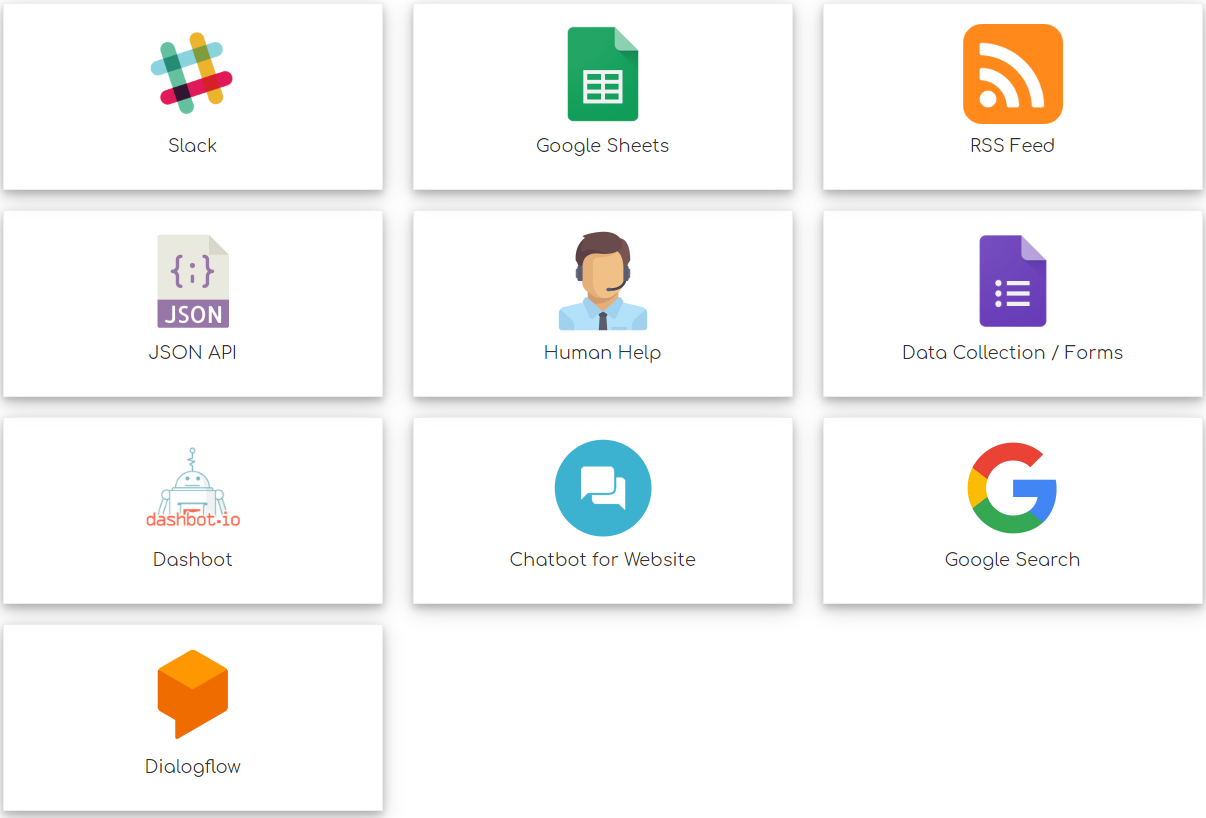Image resolution: width=1206 pixels, height=818 pixels.
Task: Click the Slack label text
Action: (x=193, y=146)
